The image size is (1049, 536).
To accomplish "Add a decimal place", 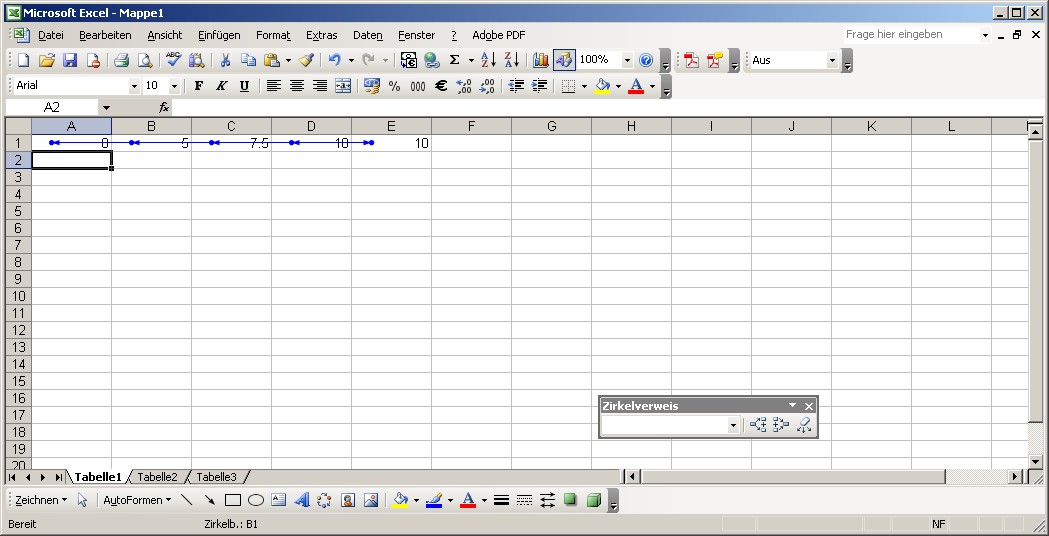I will coord(464,86).
